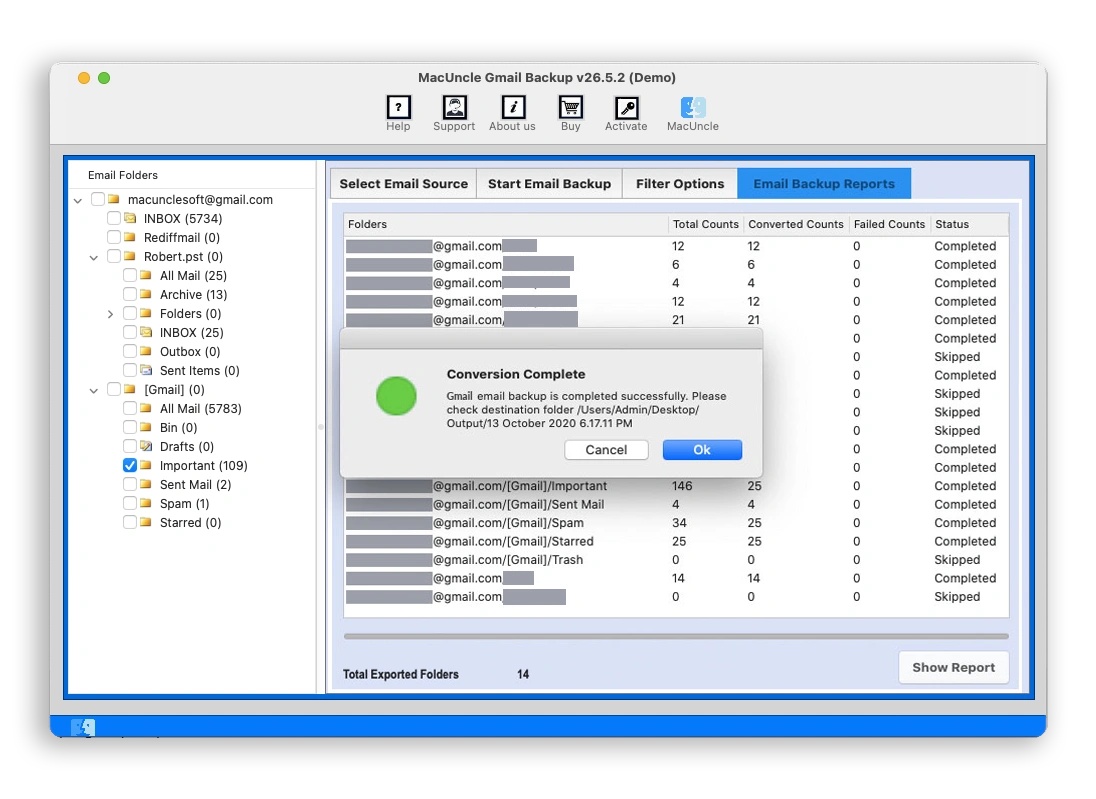Switch to Filter Options tab
The image size is (1096, 799).
pyautogui.click(x=679, y=184)
